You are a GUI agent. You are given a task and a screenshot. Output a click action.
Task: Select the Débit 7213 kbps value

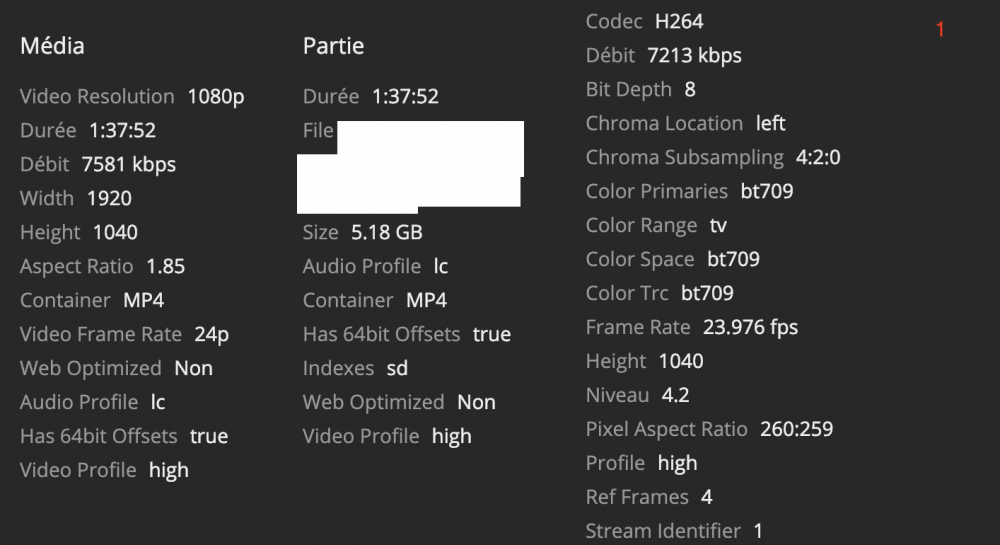pyautogui.click(x=694, y=55)
